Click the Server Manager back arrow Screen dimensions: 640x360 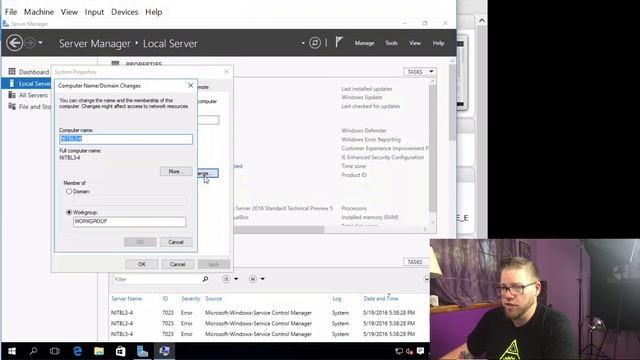(14, 43)
